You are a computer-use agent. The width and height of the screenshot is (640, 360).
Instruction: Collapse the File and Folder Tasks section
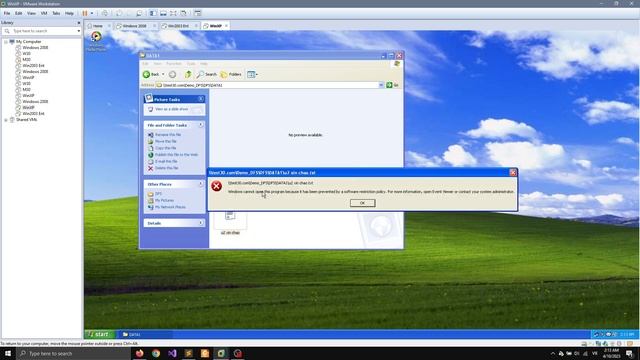coord(201,125)
